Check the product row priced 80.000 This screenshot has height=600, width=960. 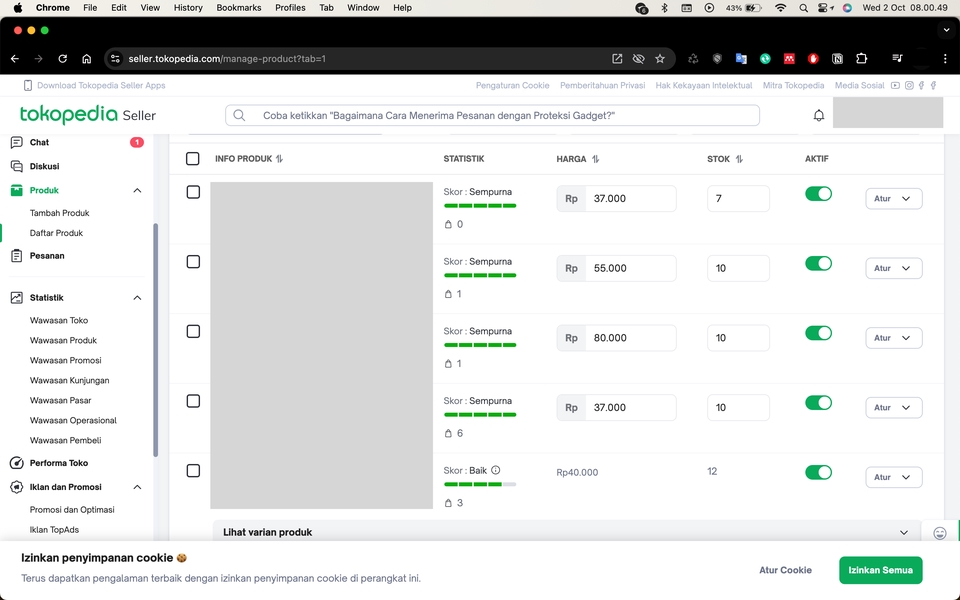pyautogui.click(x=193, y=331)
